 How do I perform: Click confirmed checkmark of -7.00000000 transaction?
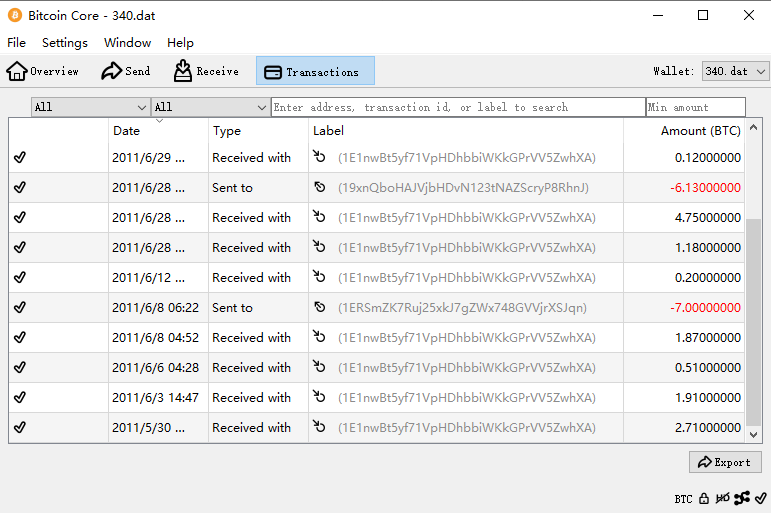click(20, 308)
